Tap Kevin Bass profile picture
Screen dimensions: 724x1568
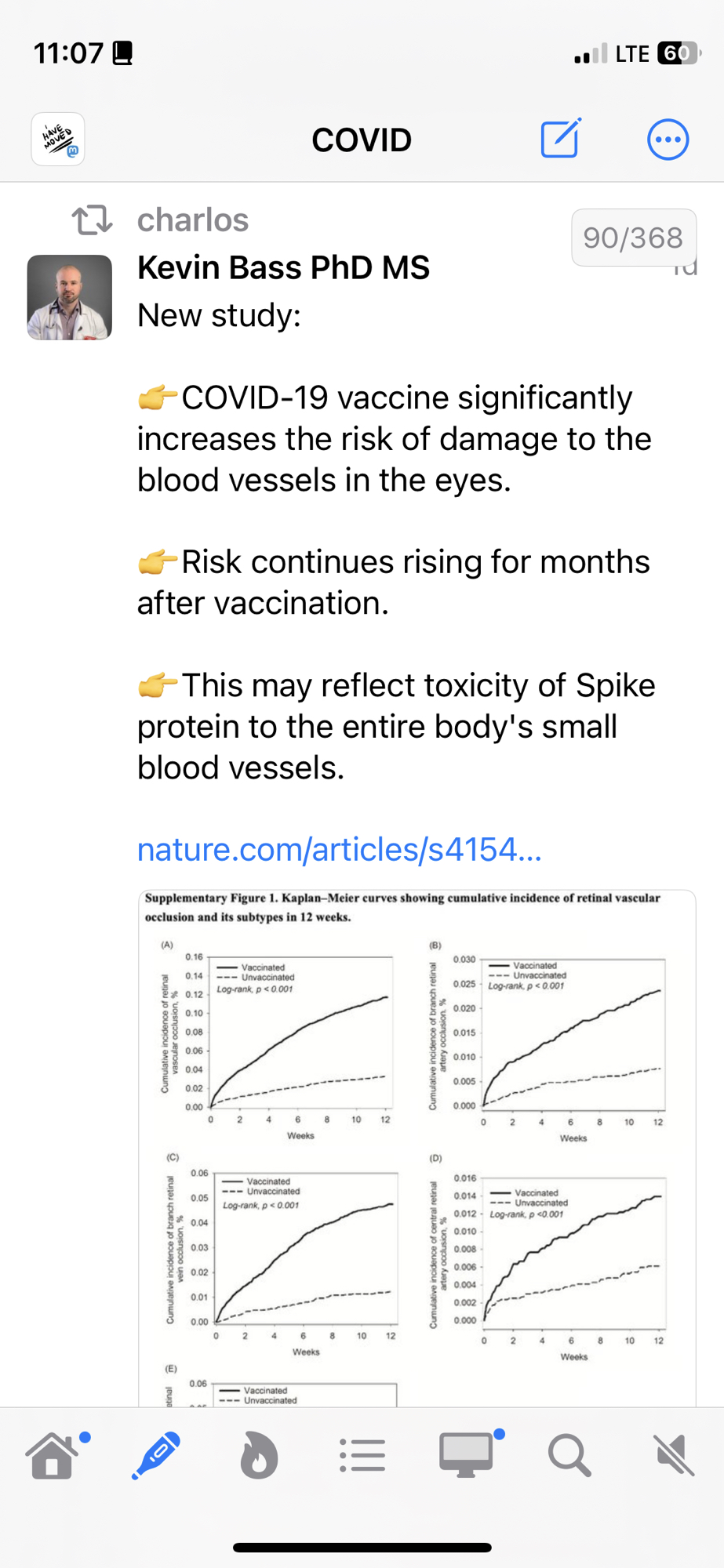tap(70, 297)
